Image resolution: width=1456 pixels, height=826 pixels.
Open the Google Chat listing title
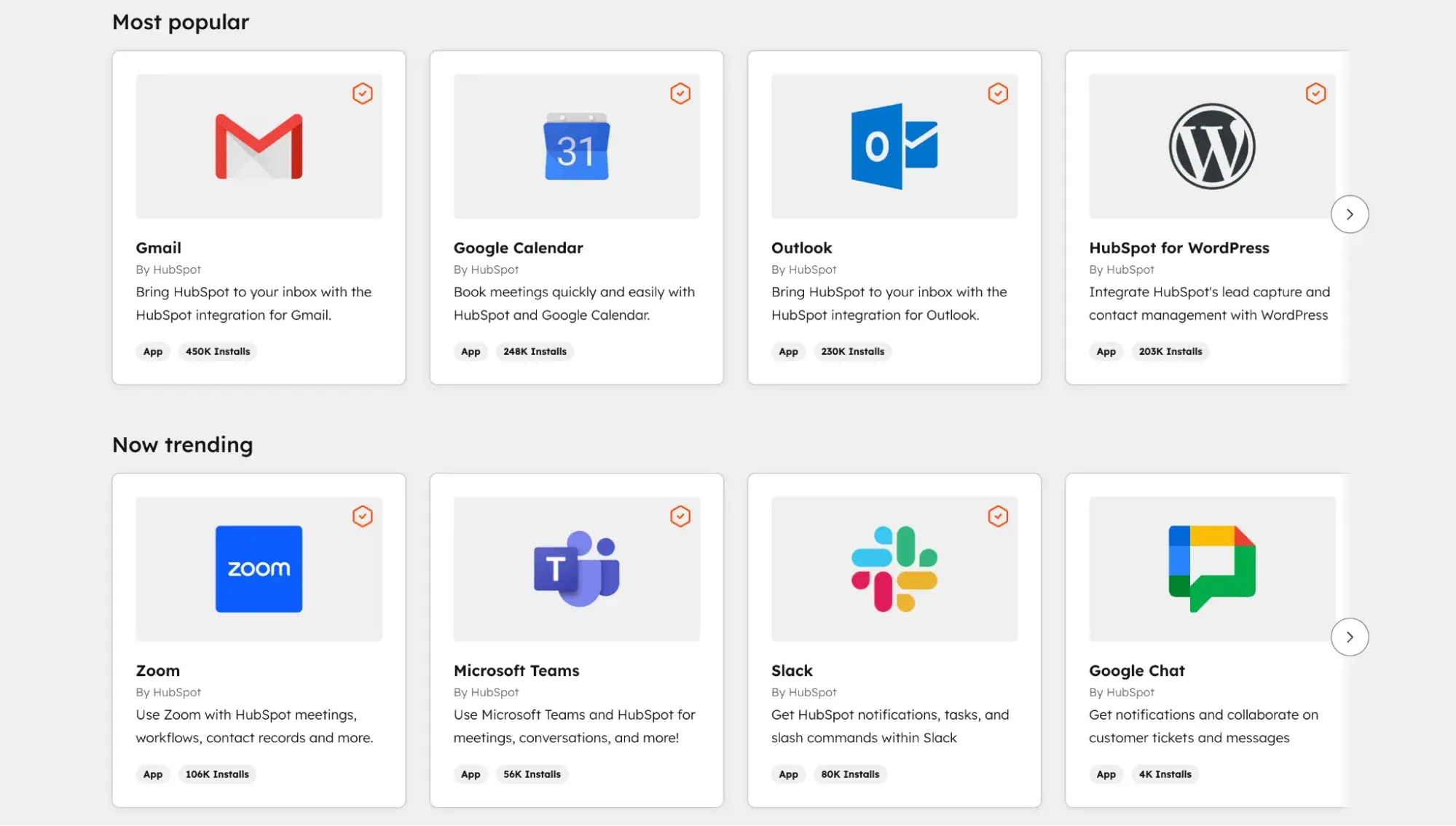(1136, 670)
